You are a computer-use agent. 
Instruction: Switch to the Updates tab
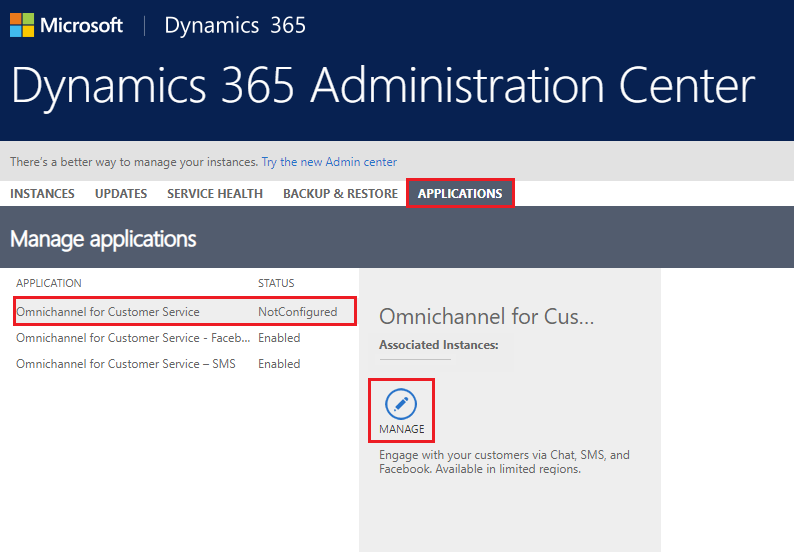coord(121,193)
